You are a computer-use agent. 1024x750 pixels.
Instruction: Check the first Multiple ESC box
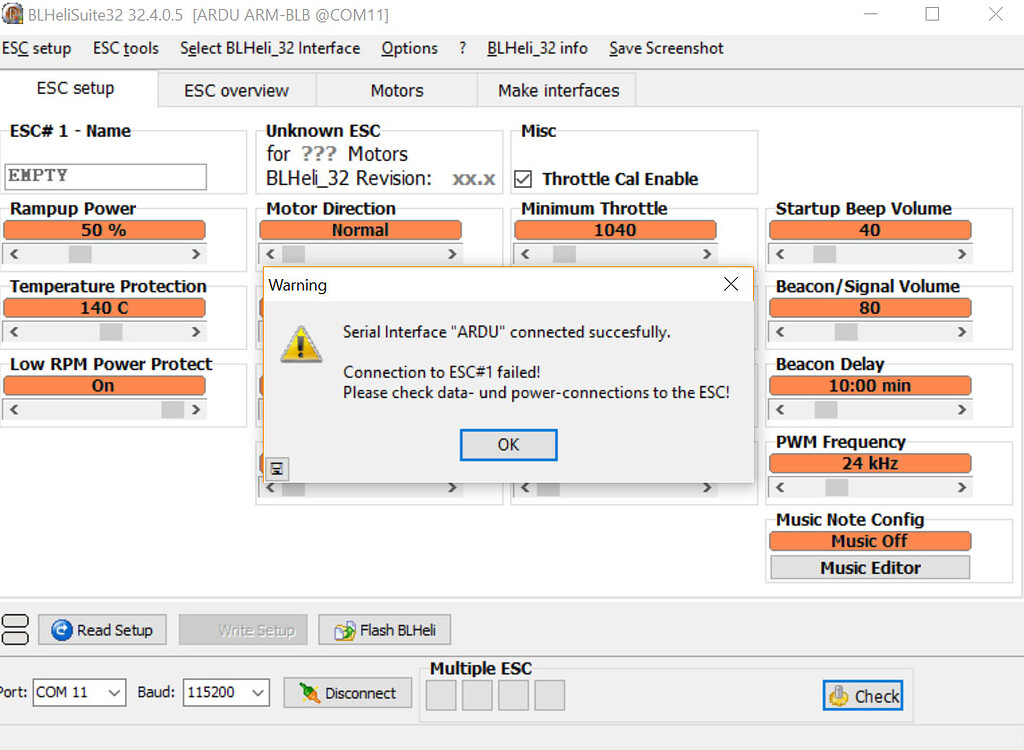click(x=440, y=695)
